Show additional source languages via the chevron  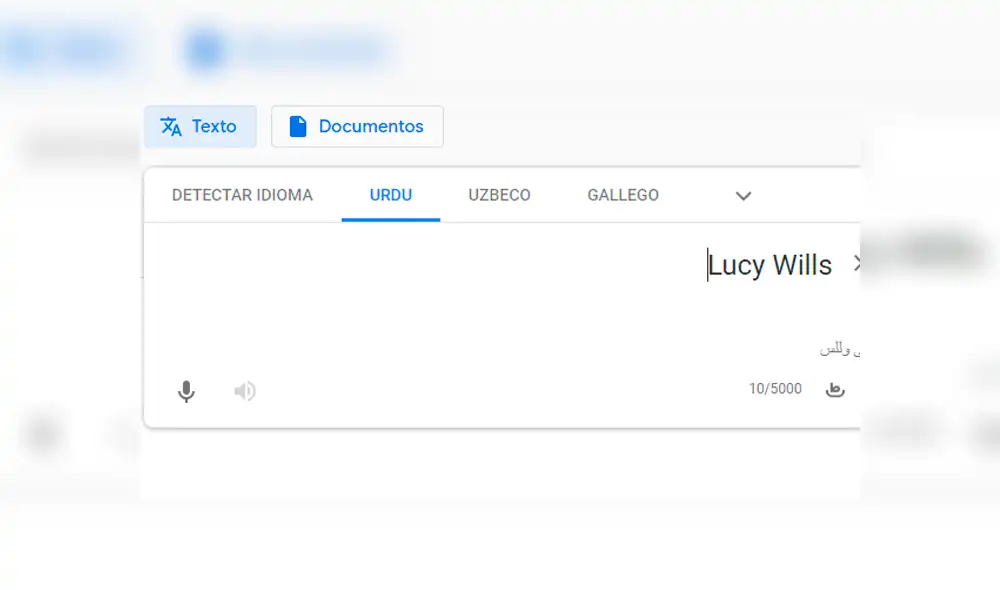743,196
